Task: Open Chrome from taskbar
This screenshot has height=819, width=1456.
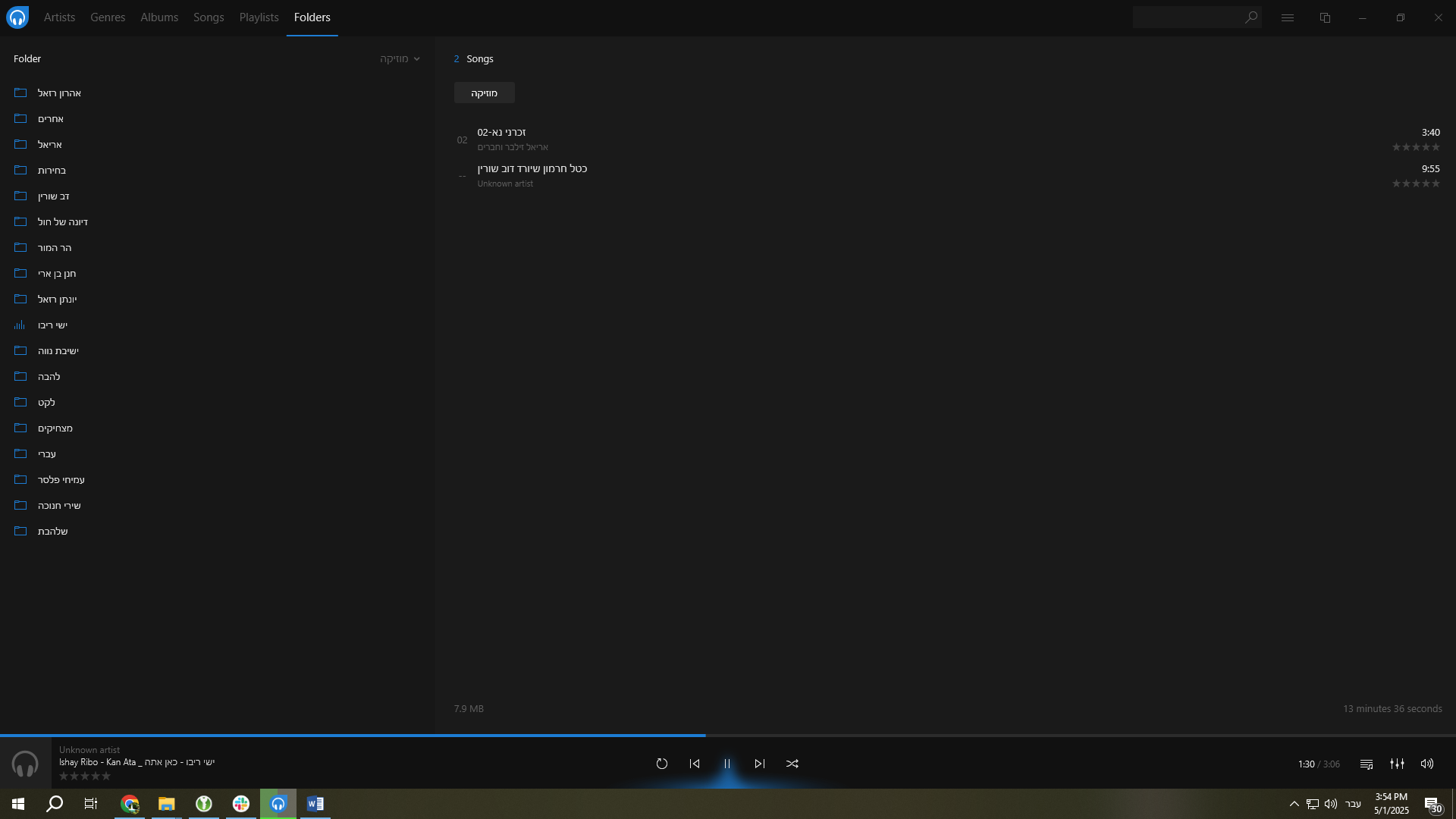Action: click(x=130, y=804)
